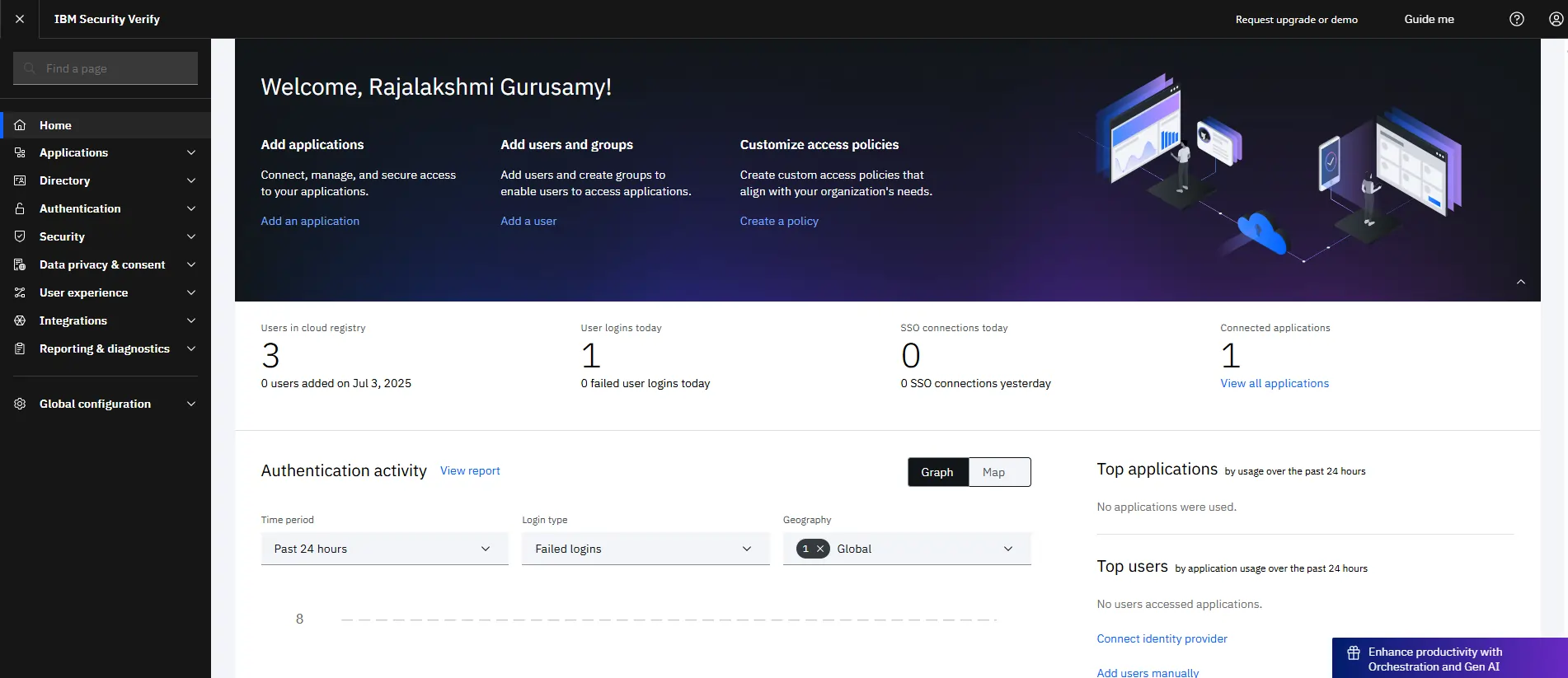Remove the Geography filter selection X

[x=820, y=549]
